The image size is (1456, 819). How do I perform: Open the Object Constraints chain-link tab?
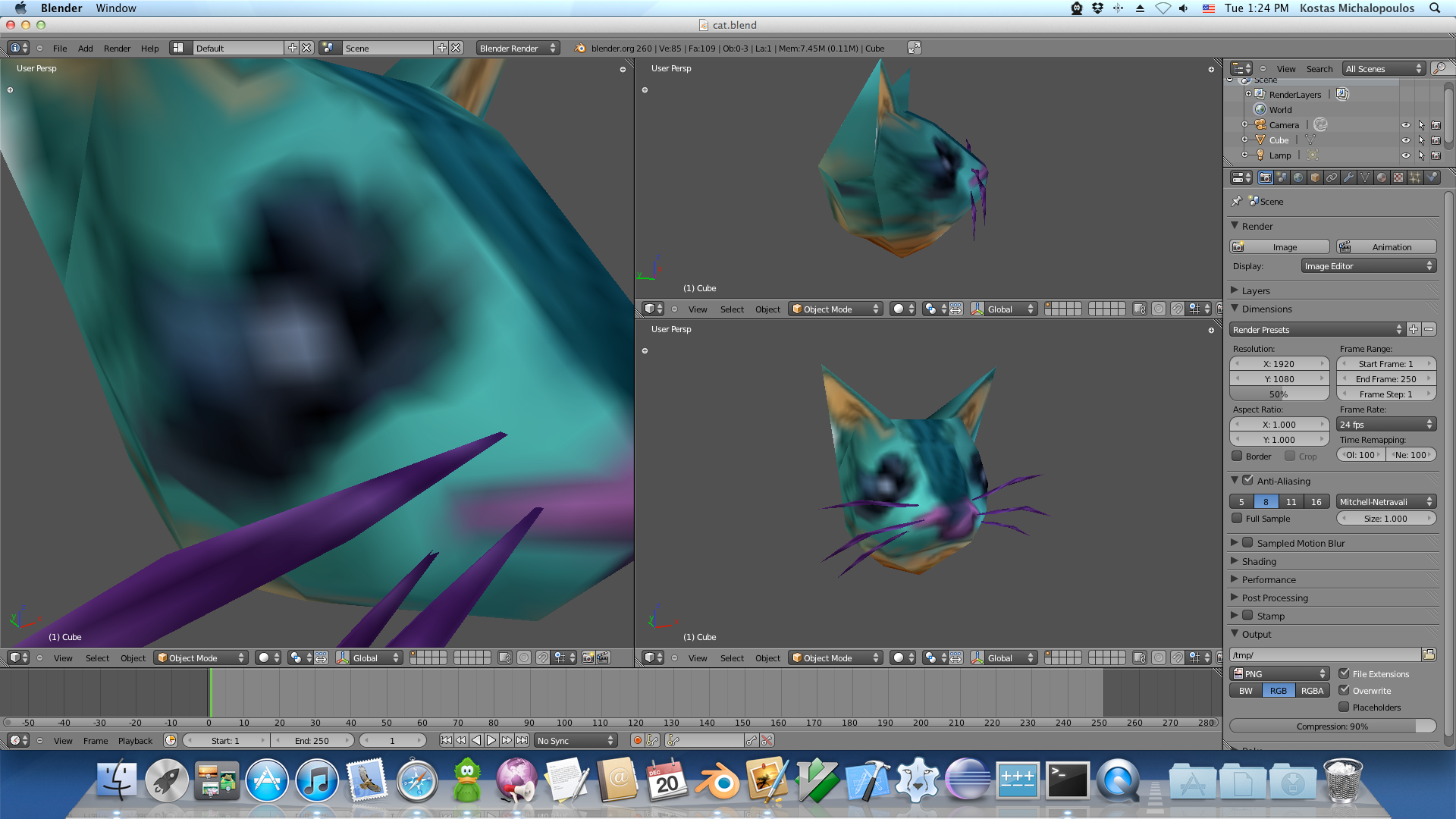click(x=1332, y=177)
